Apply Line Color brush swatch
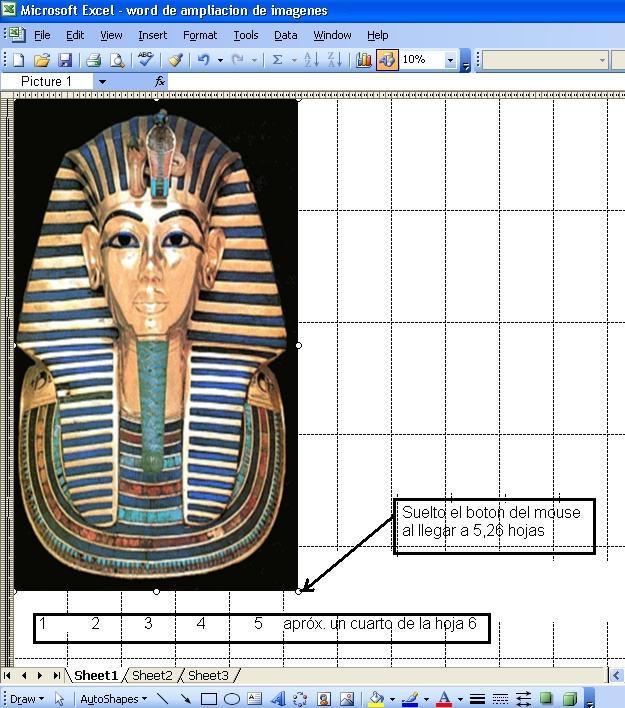 tap(410, 699)
